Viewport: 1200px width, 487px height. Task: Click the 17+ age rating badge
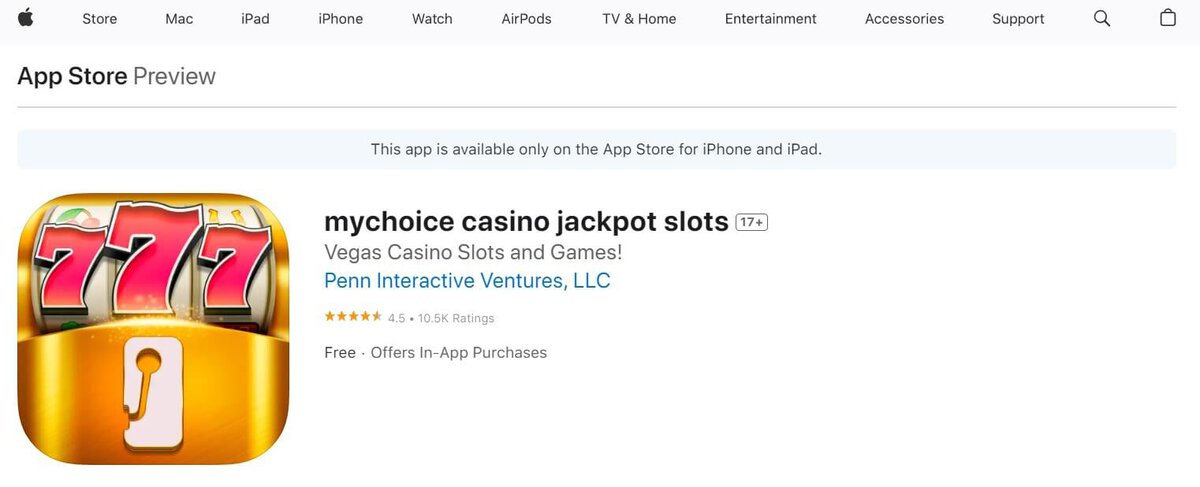pyautogui.click(x=752, y=222)
